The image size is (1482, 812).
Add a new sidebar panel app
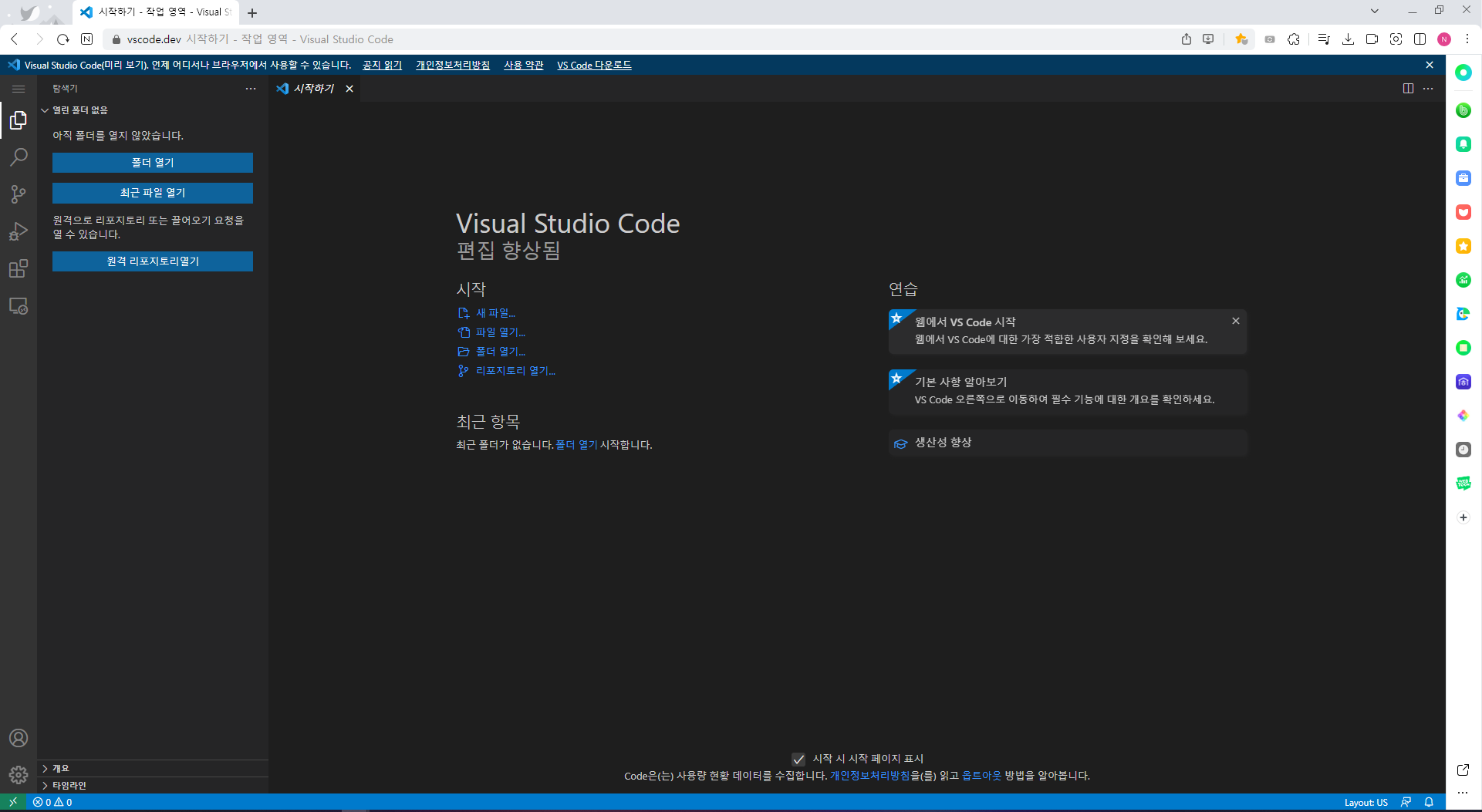tap(1463, 517)
